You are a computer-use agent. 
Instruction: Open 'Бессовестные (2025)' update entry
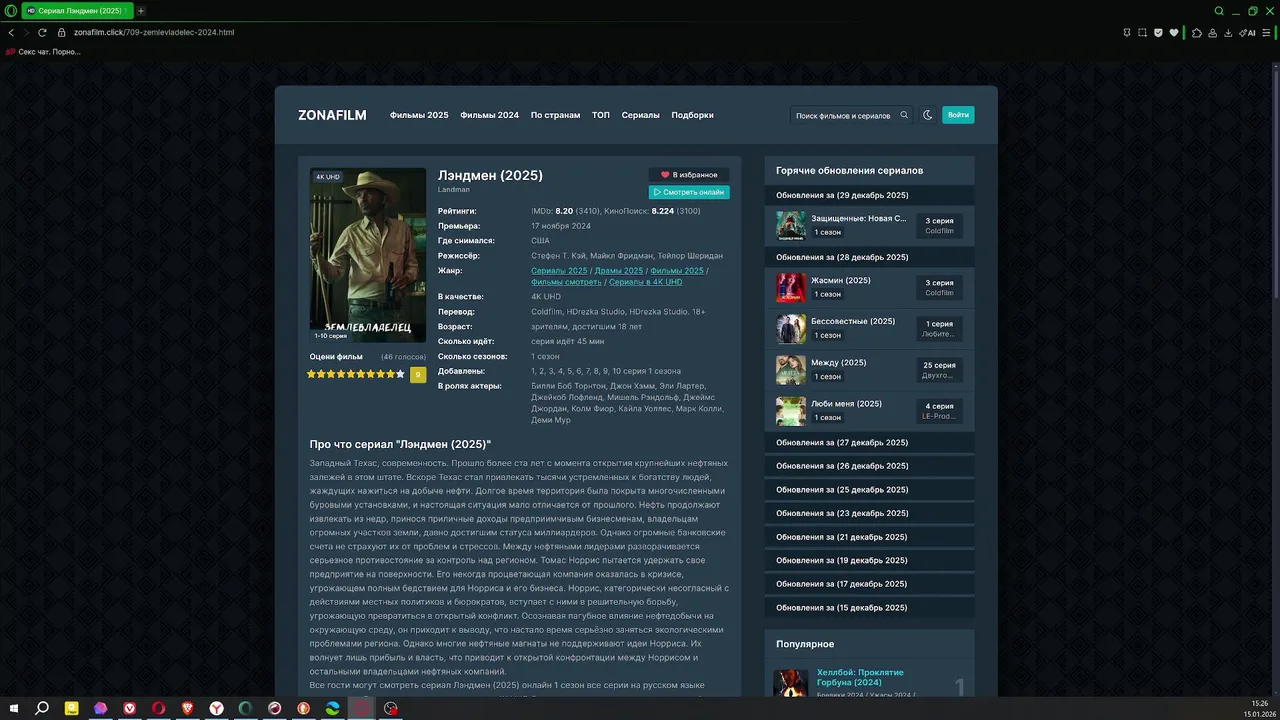click(x=869, y=328)
